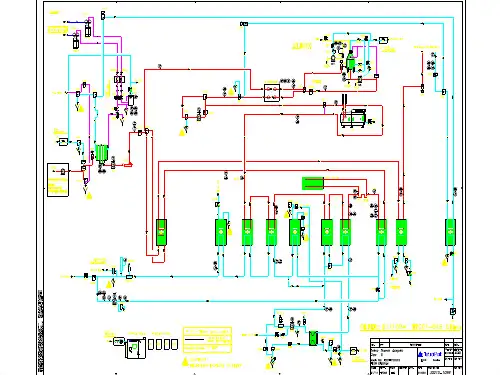This screenshot has width=500, height=375.
Task: Click the vertical text along the left margin
Action: pos(40,331)
